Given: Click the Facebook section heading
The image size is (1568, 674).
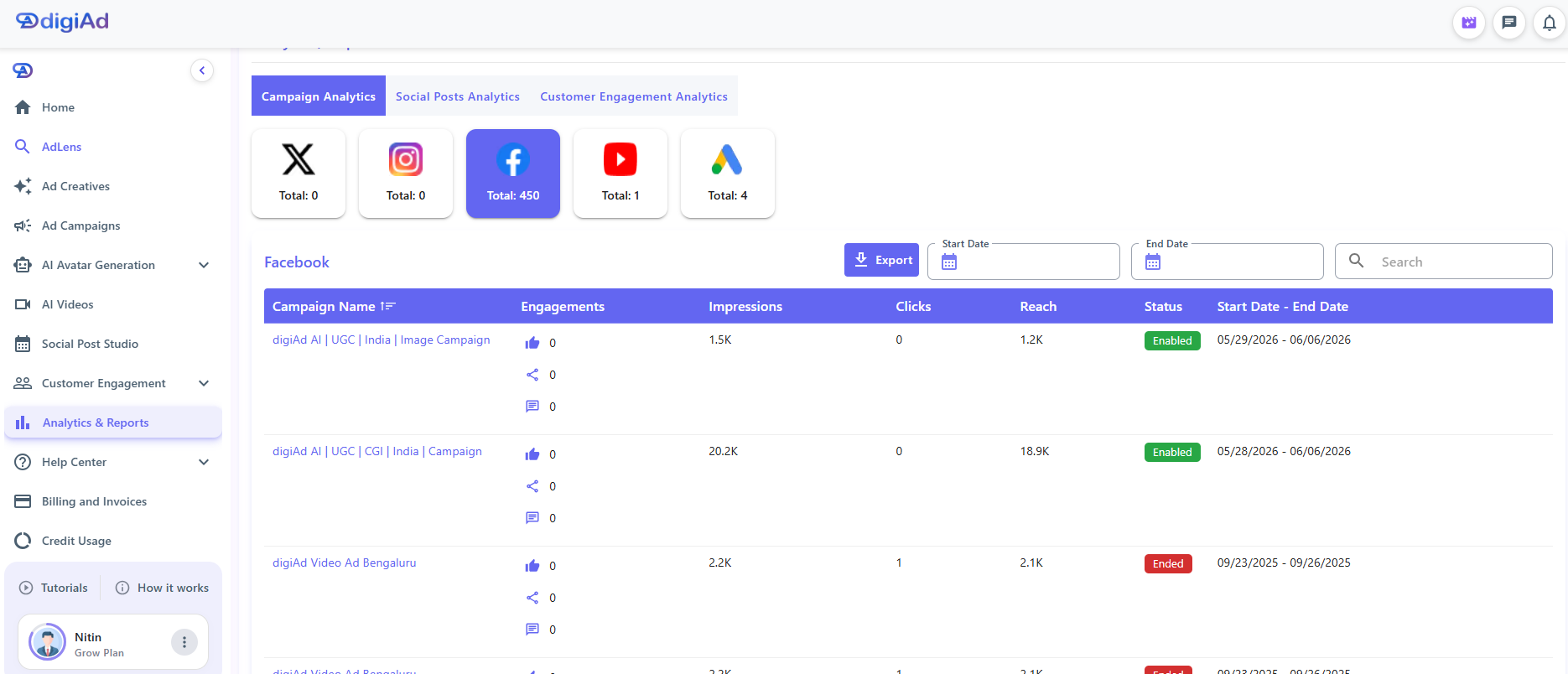Looking at the screenshot, I should pos(297,262).
